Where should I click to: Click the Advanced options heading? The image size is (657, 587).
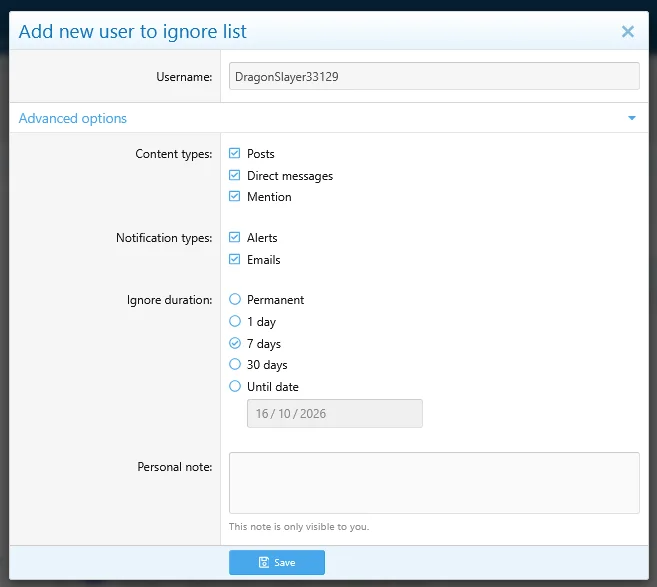click(x=72, y=118)
